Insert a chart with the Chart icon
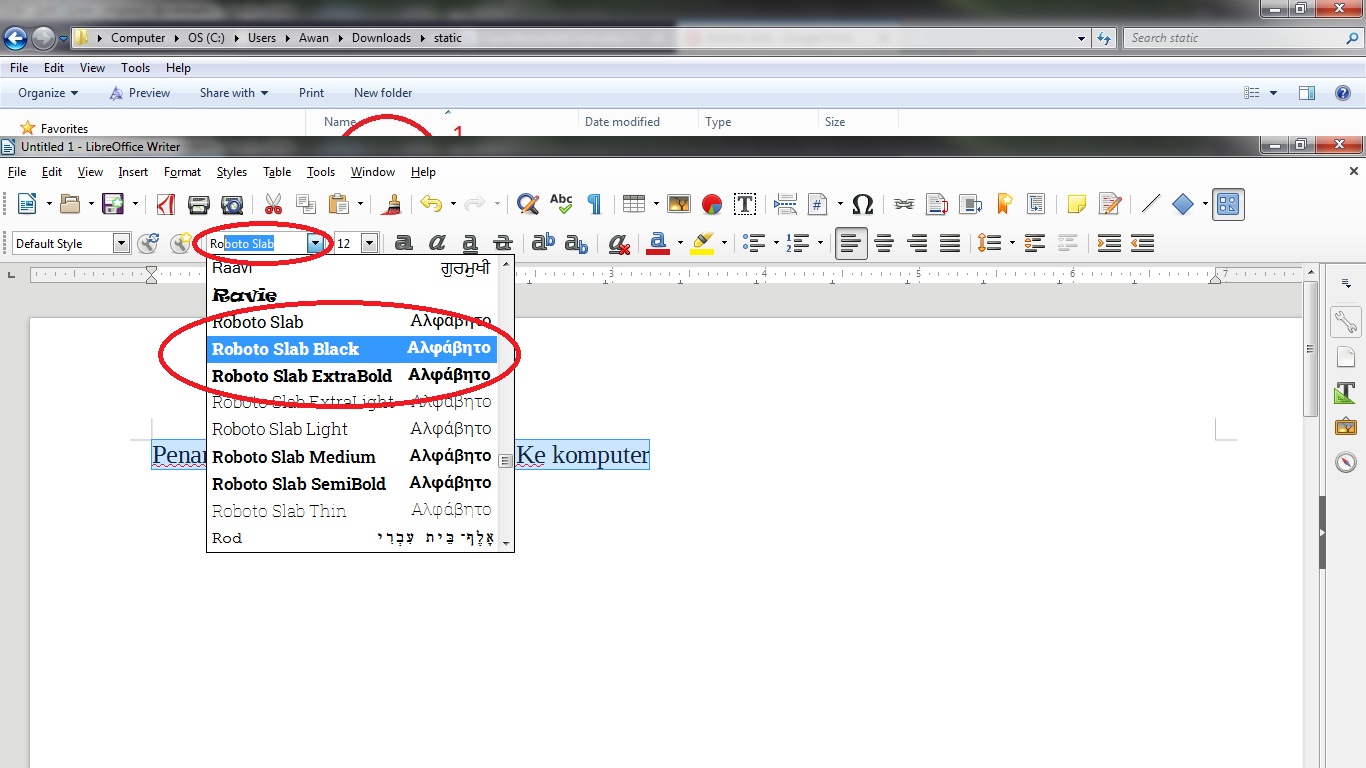Image resolution: width=1366 pixels, height=768 pixels. [712, 204]
